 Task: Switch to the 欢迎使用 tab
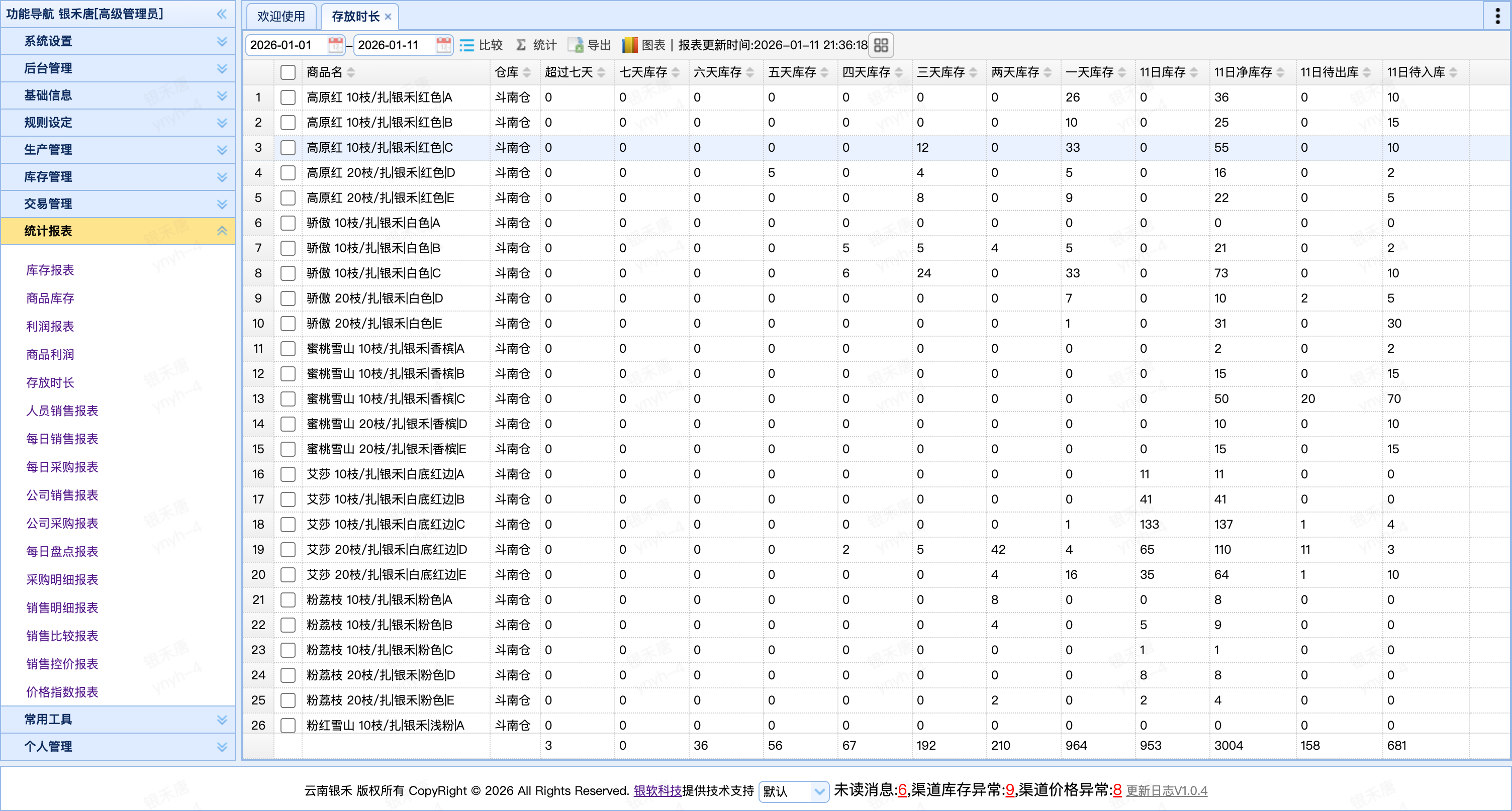pyautogui.click(x=281, y=17)
